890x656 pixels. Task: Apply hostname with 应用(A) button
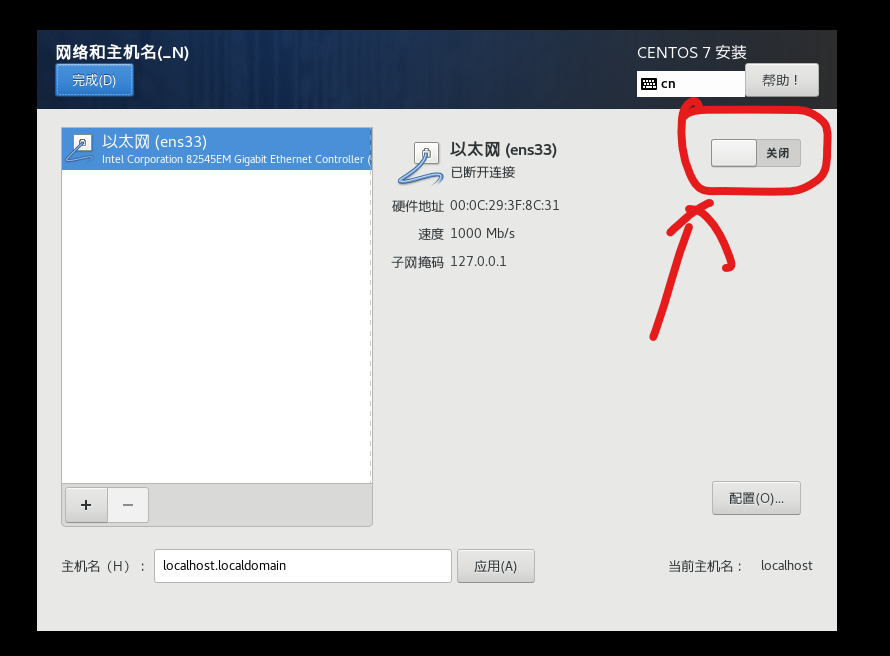click(x=496, y=566)
